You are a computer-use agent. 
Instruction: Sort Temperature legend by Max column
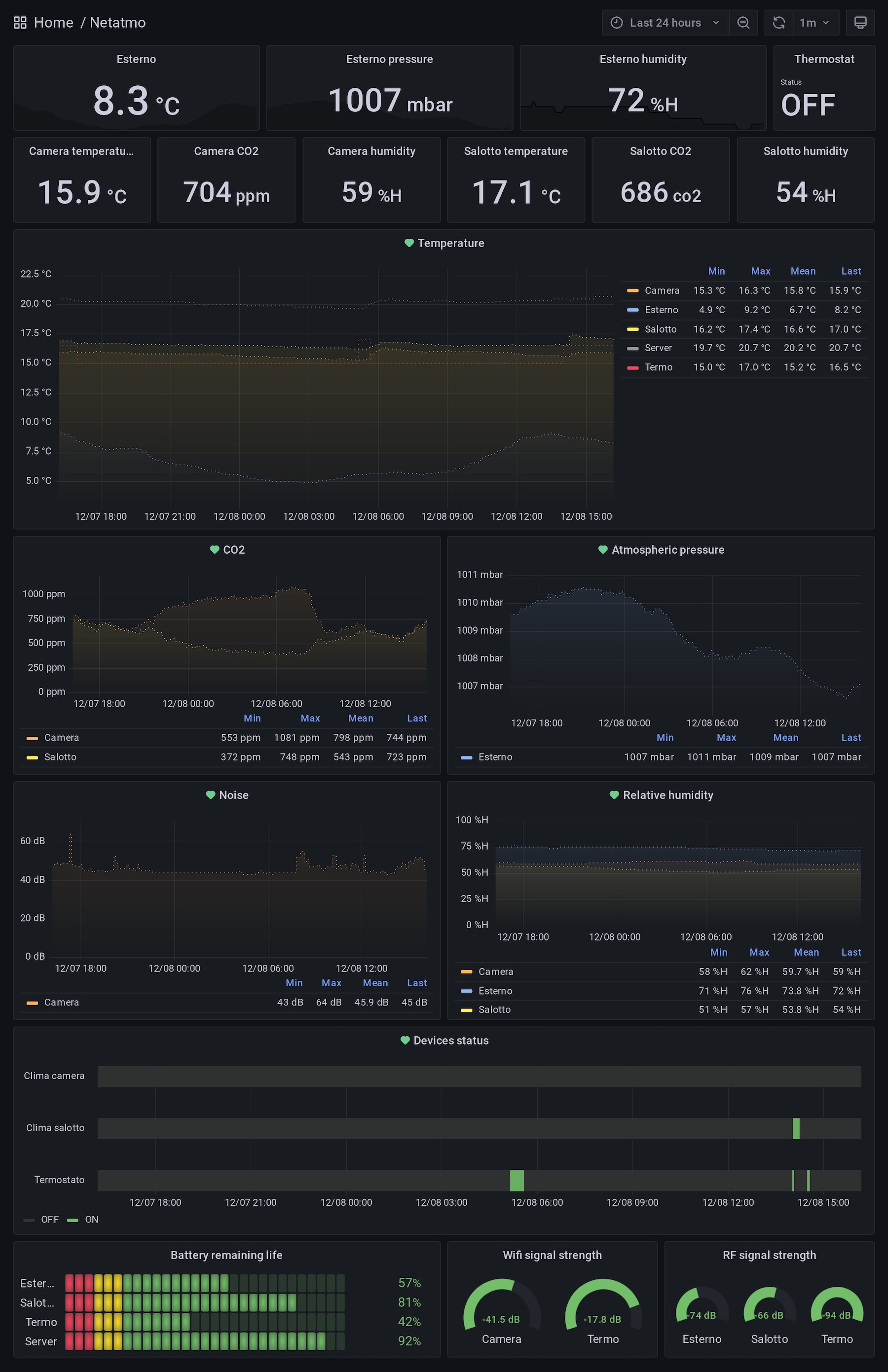pos(761,271)
